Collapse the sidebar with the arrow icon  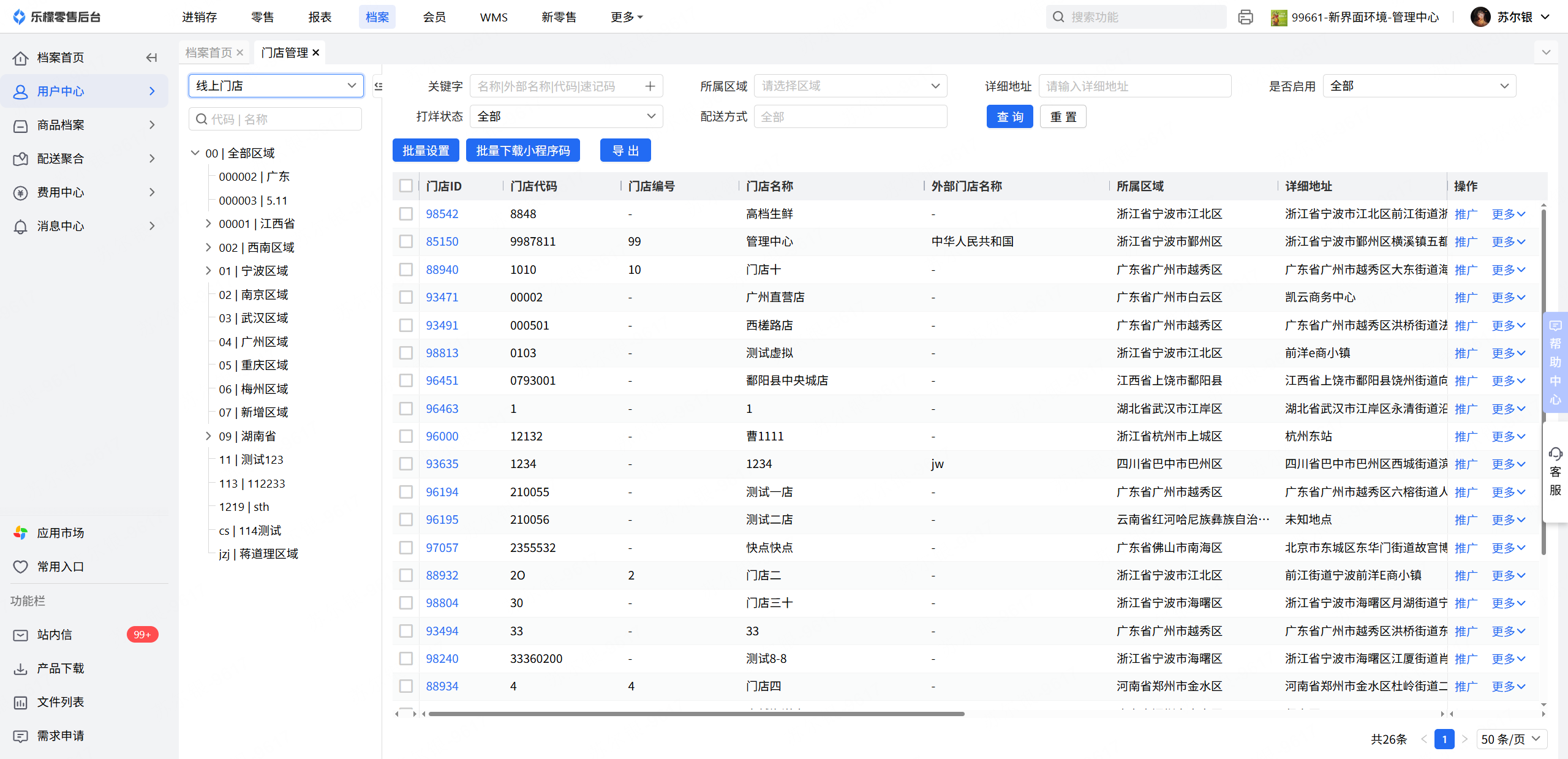coord(151,58)
